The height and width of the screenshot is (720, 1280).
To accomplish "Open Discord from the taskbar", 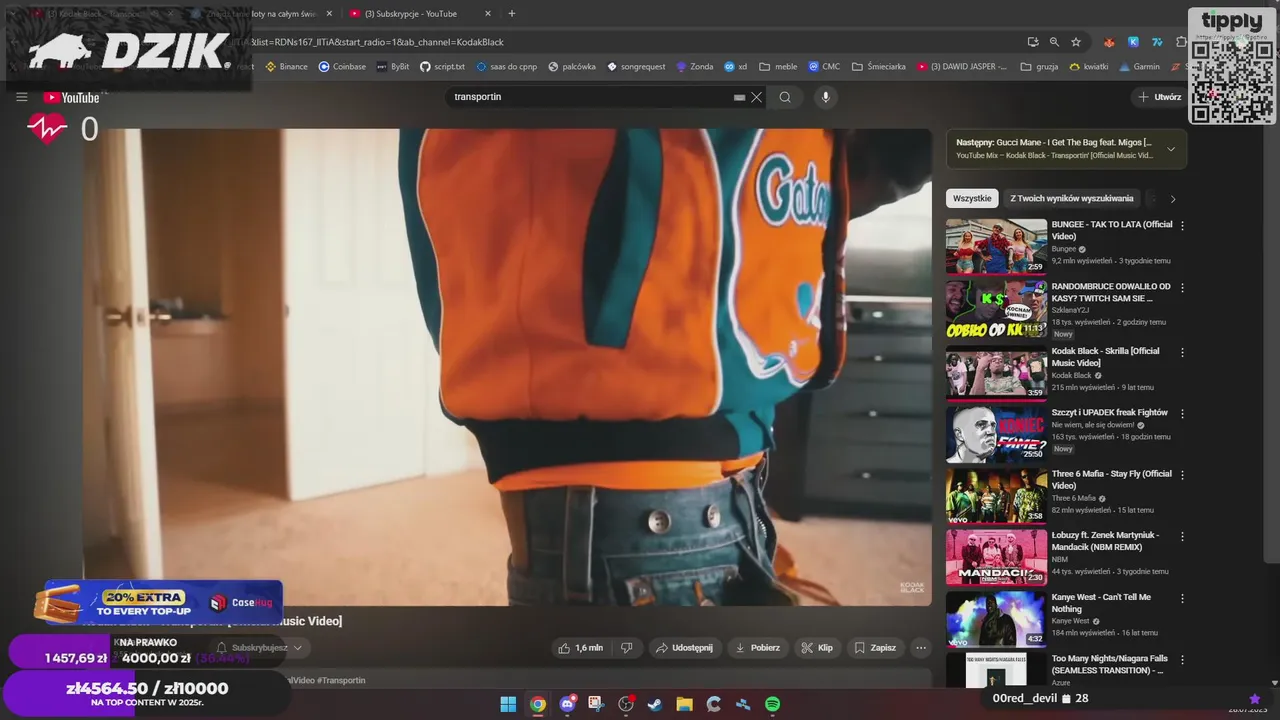I will tap(567, 704).
